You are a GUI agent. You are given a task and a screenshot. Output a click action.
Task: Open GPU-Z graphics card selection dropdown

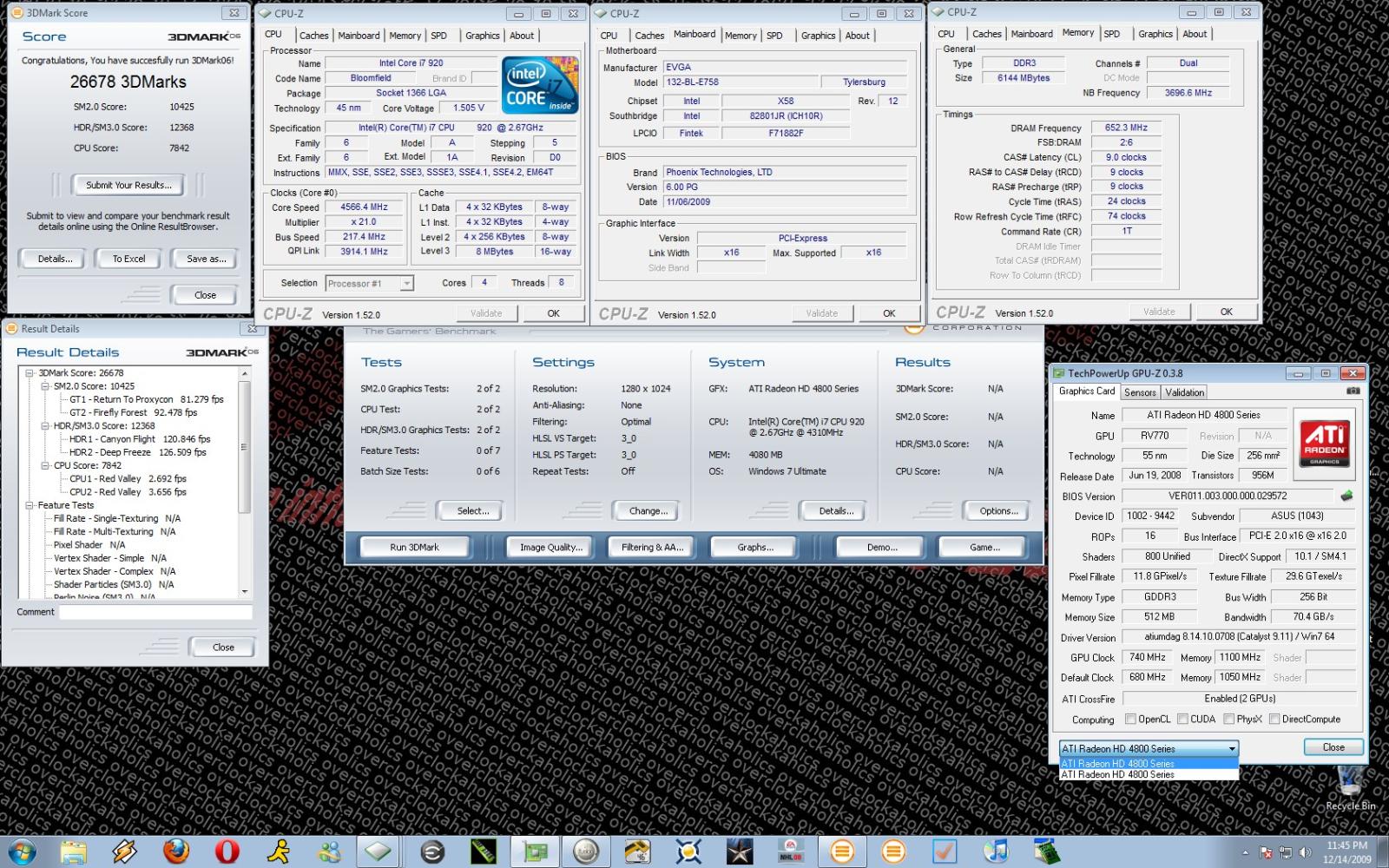(1149, 748)
